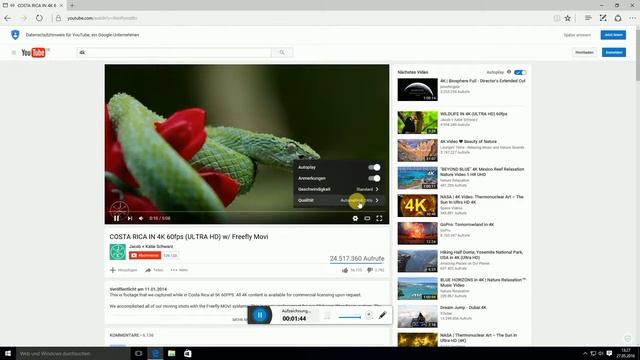
Task: Make a Web Note icon
Action: pyautogui.click(x=603, y=18)
